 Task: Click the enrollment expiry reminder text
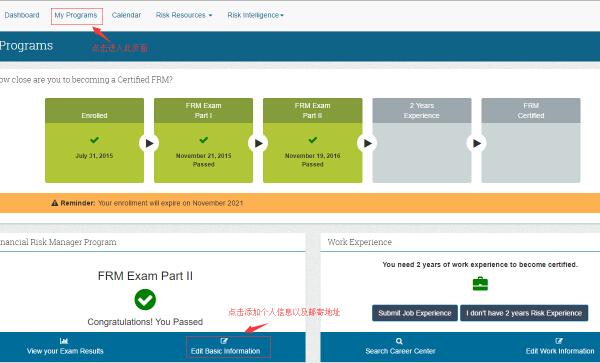click(170, 203)
